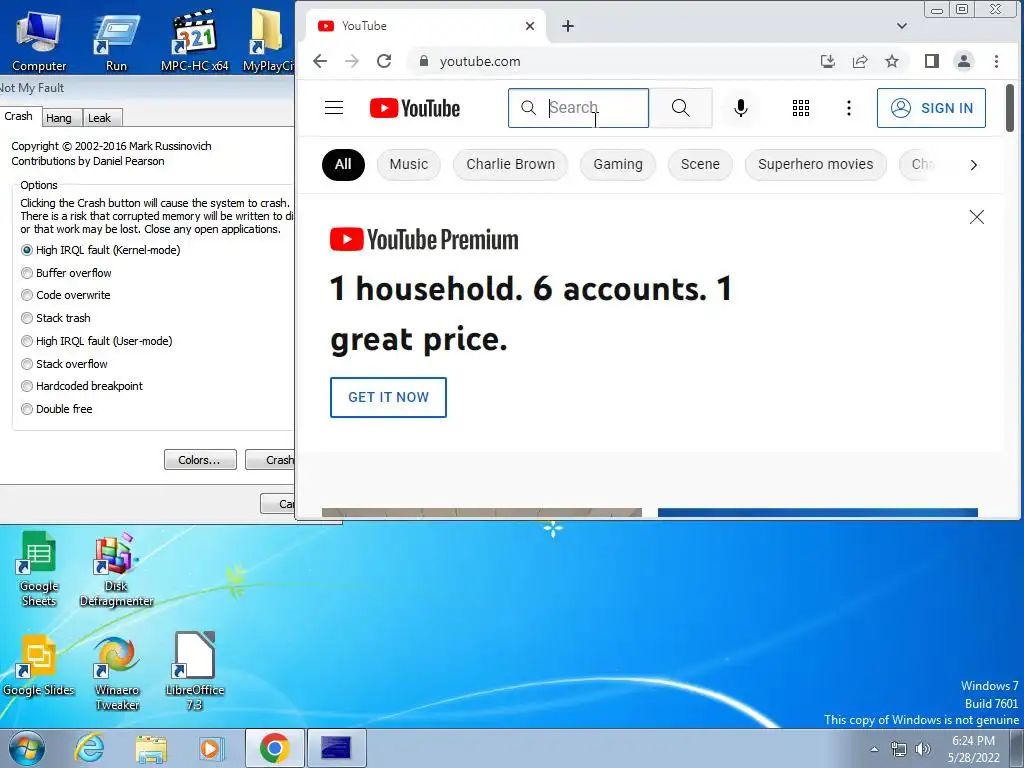Go back with Chrome back arrow
The height and width of the screenshot is (768, 1024).
point(320,61)
